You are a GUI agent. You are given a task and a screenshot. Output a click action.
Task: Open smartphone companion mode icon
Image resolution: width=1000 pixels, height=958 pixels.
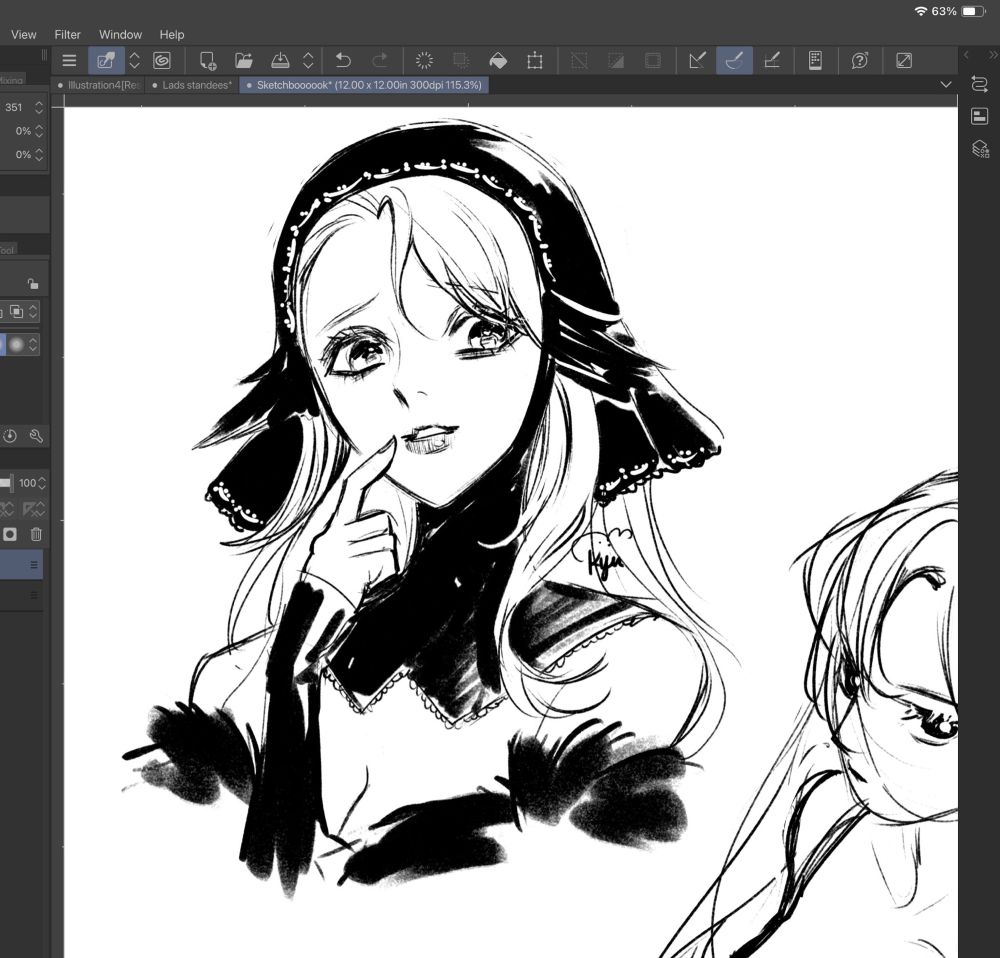[x=815, y=61]
